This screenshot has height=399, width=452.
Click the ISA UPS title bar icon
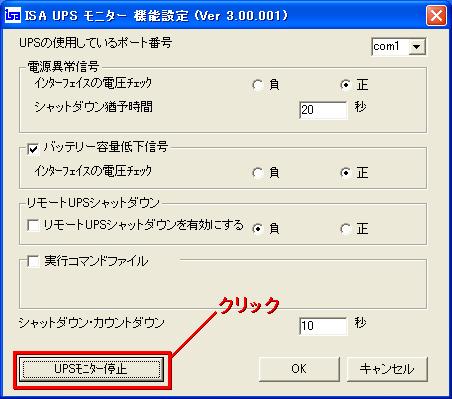coord(13,15)
